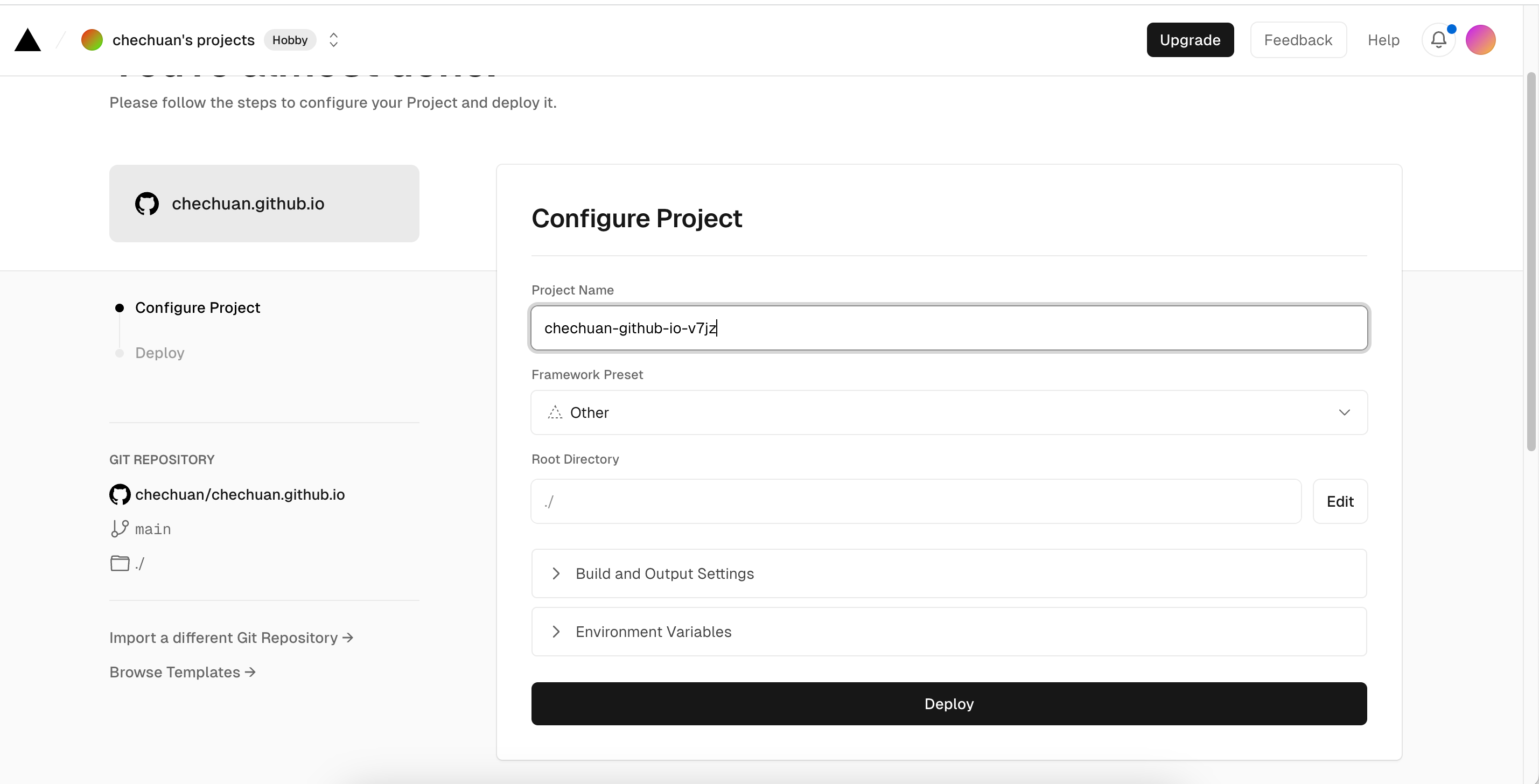Screen dimensions: 1539x784
Task: Click the chechuan's projects team avatar
Action: coord(92,40)
